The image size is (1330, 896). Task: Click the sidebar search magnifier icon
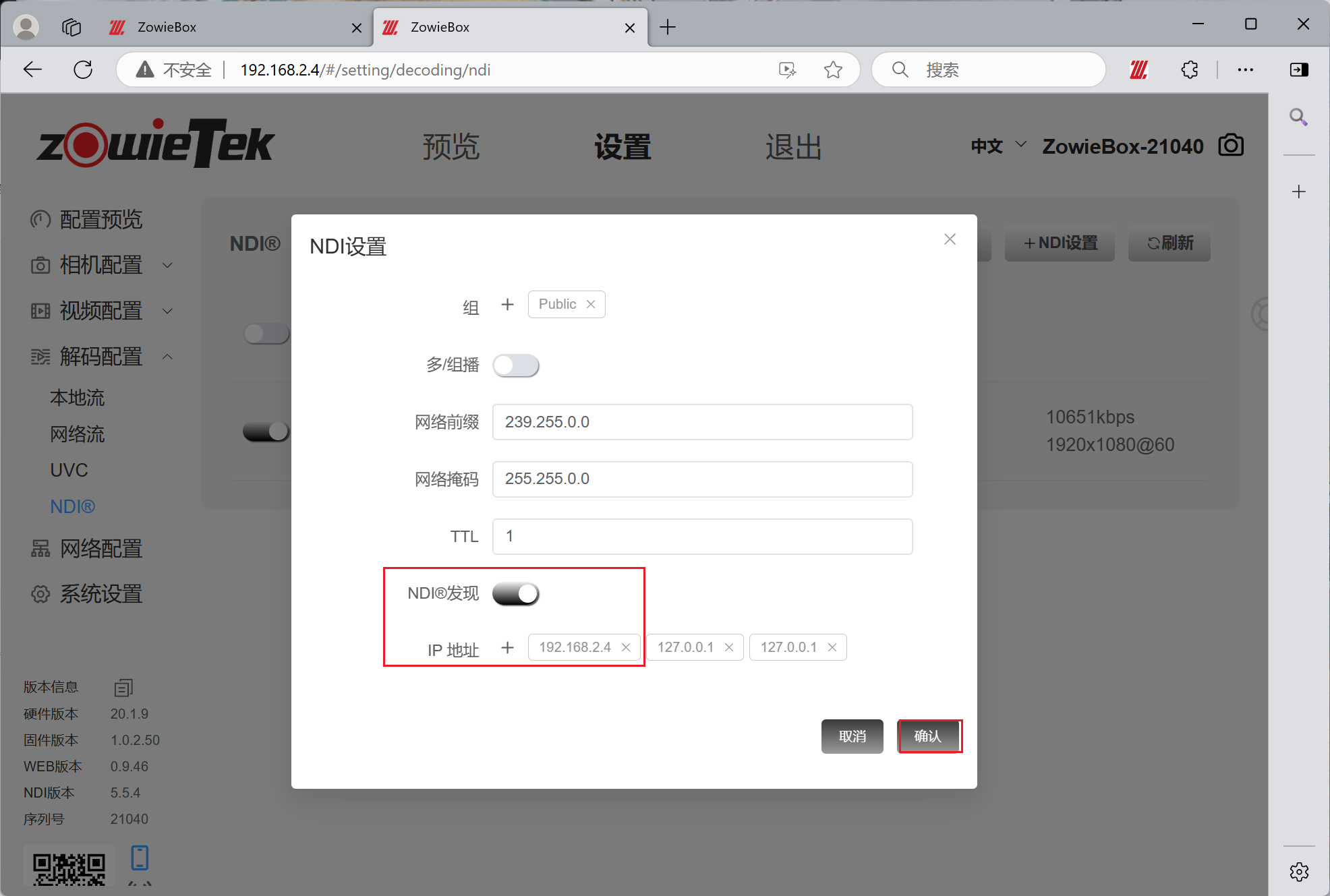point(1298,117)
